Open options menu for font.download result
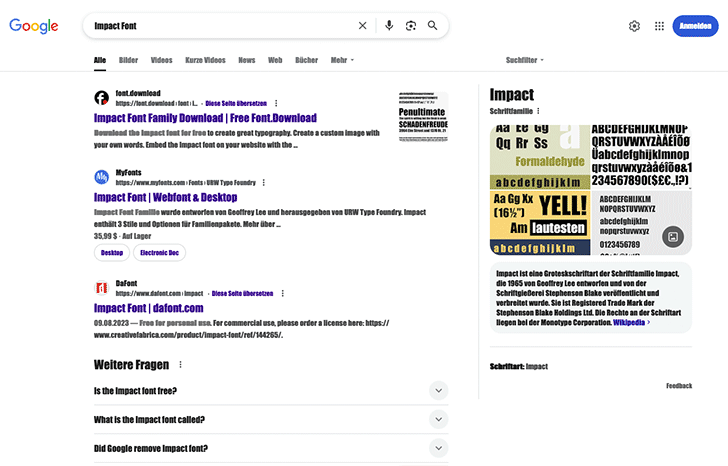The height and width of the screenshot is (466, 728). (x=276, y=103)
